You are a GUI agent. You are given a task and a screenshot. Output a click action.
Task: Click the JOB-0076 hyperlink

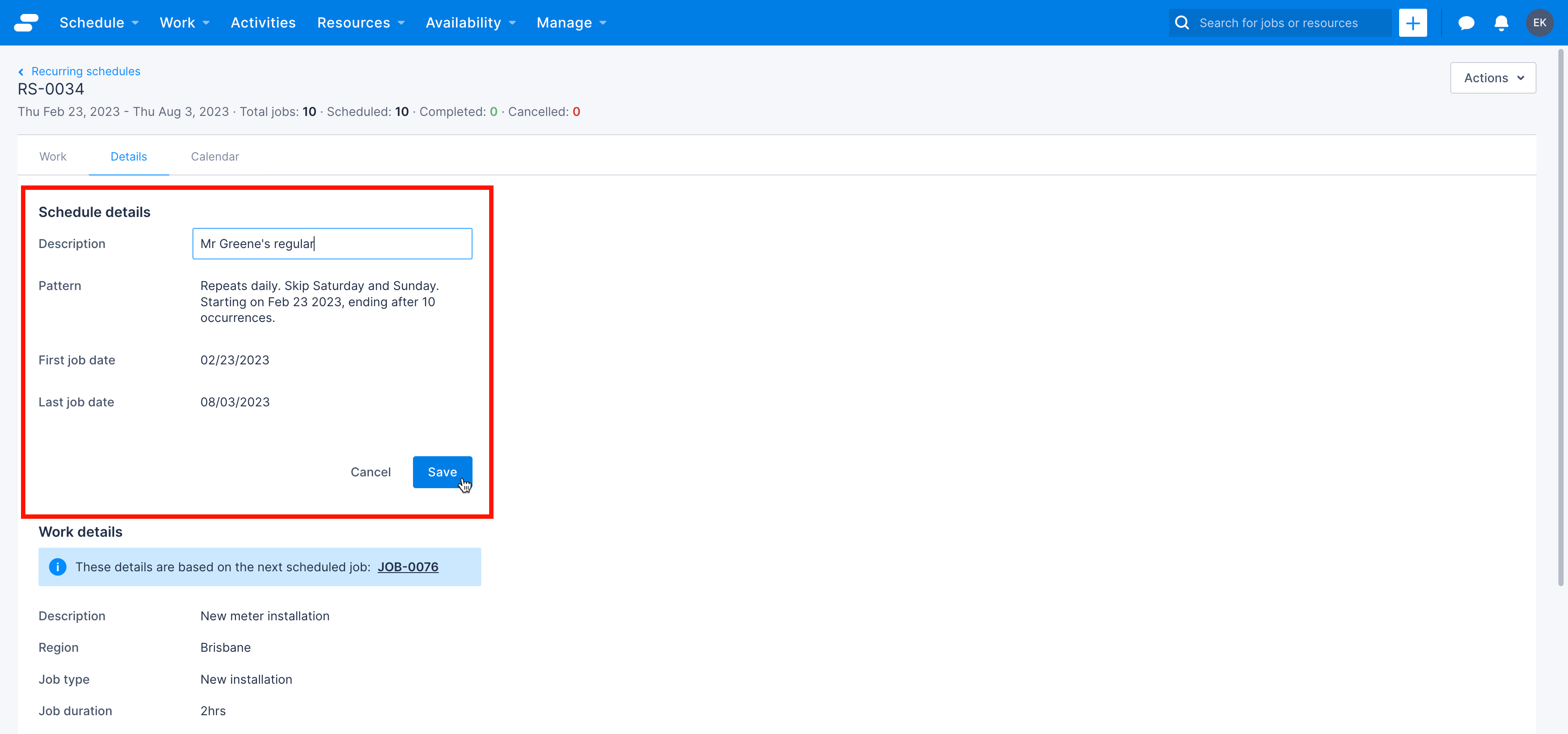[x=408, y=567]
